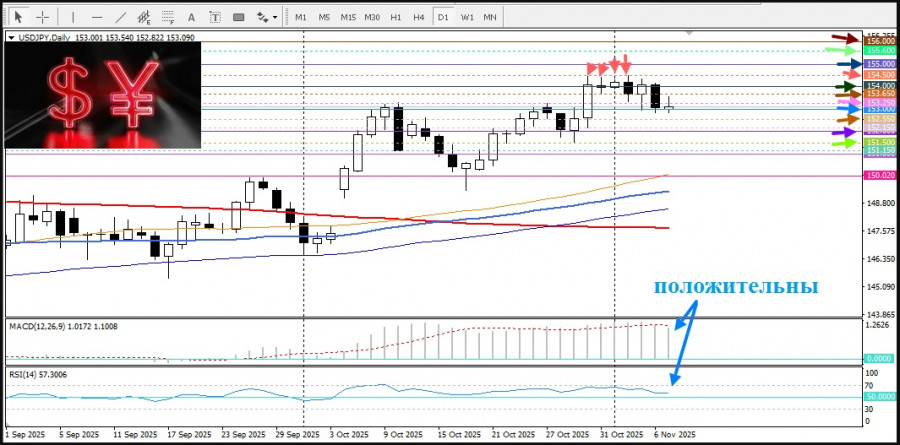Select the gray rectangle shape tool
900x445 pixels.
(239, 17)
